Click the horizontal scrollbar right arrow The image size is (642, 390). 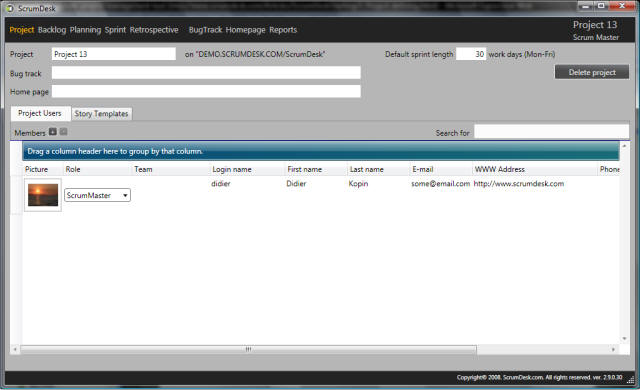[x=613, y=349]
